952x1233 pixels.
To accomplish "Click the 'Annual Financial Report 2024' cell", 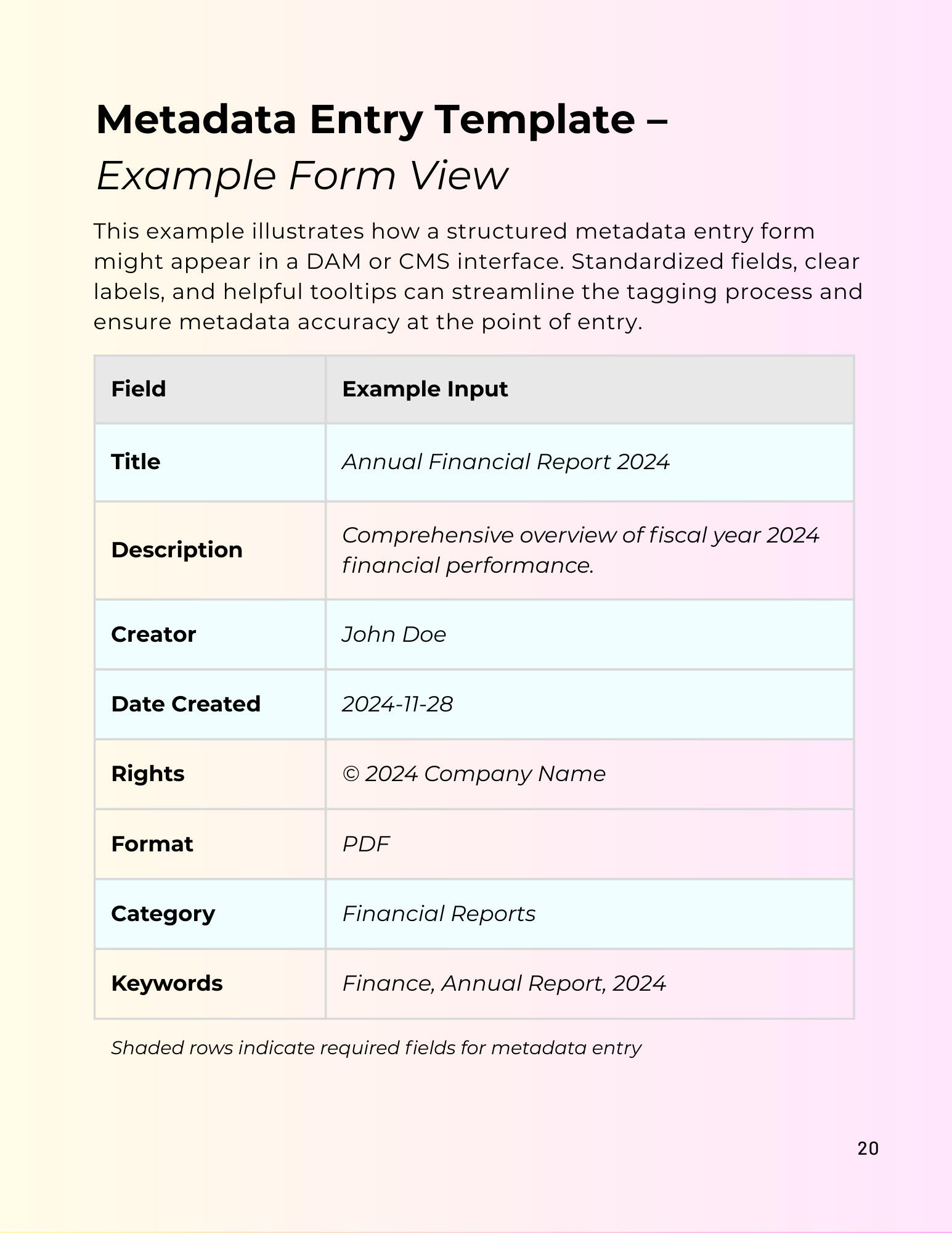I will pyautogui.click(x=505, y=462).
